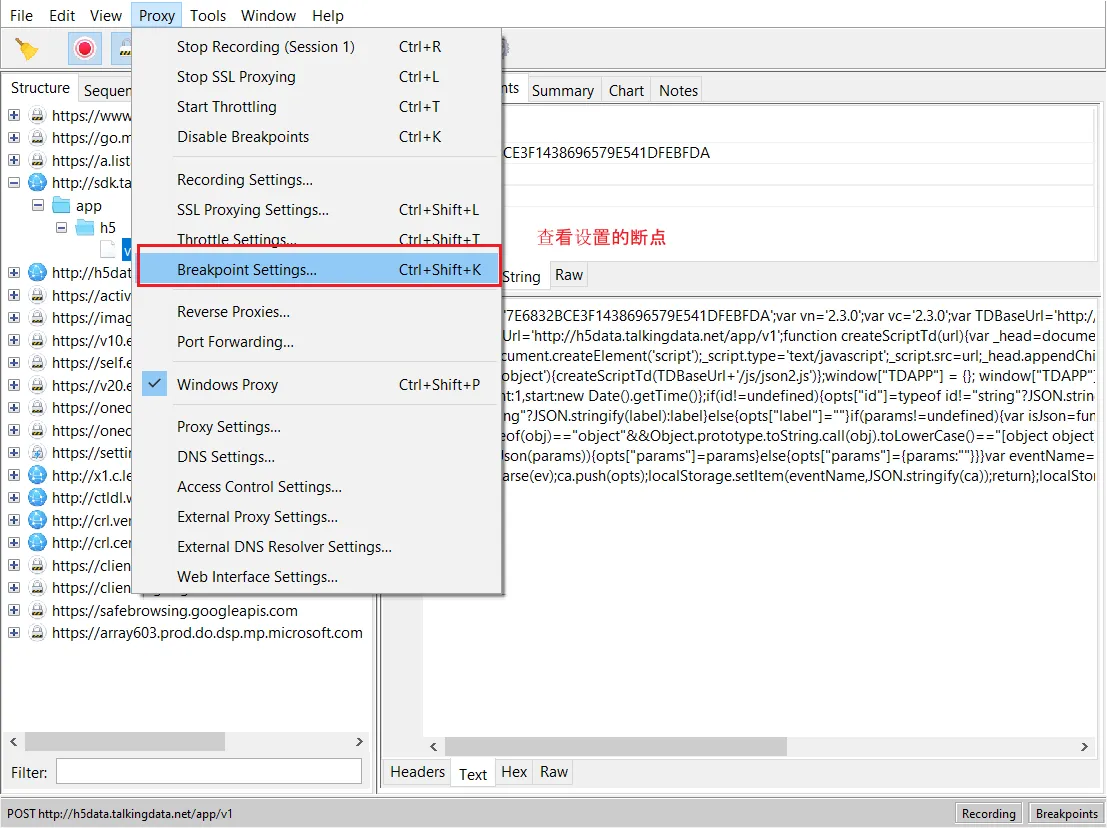Click the Breakpoints status bar button
This screenshot has height=828, width=1107.
click(1067, 814)
